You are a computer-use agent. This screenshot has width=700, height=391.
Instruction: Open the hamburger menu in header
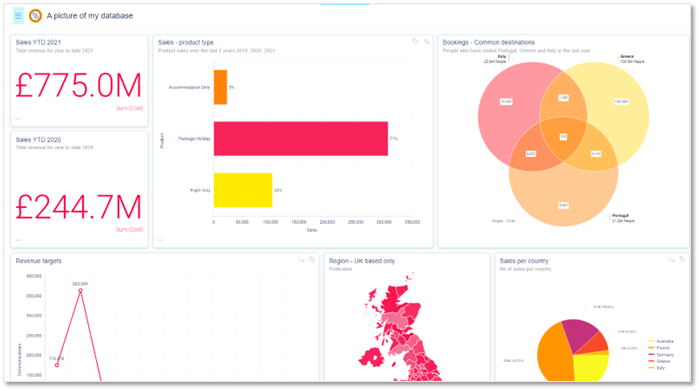18,16
